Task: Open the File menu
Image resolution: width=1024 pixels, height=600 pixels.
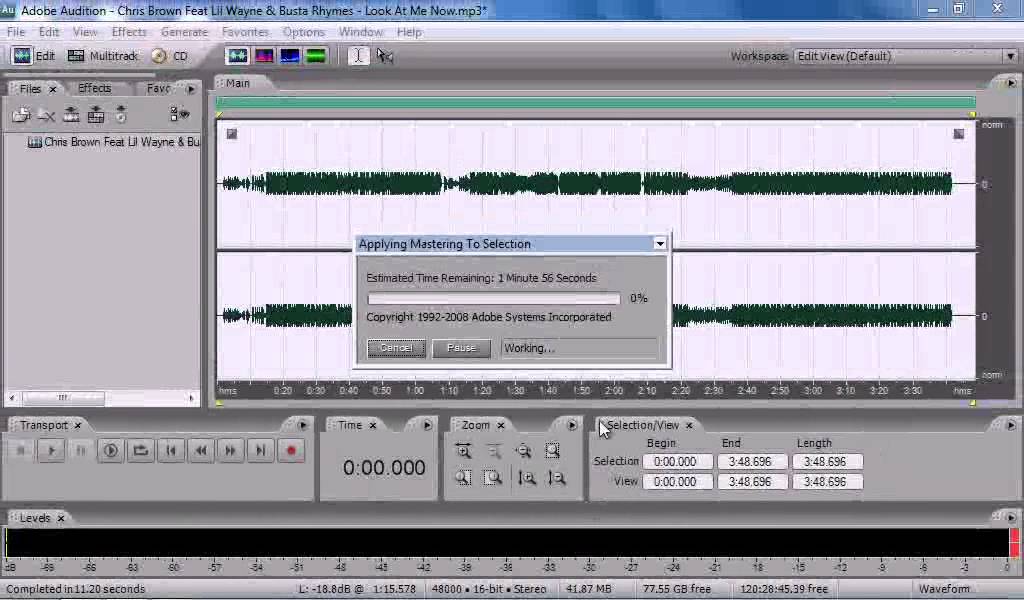Action: point(16,32)
